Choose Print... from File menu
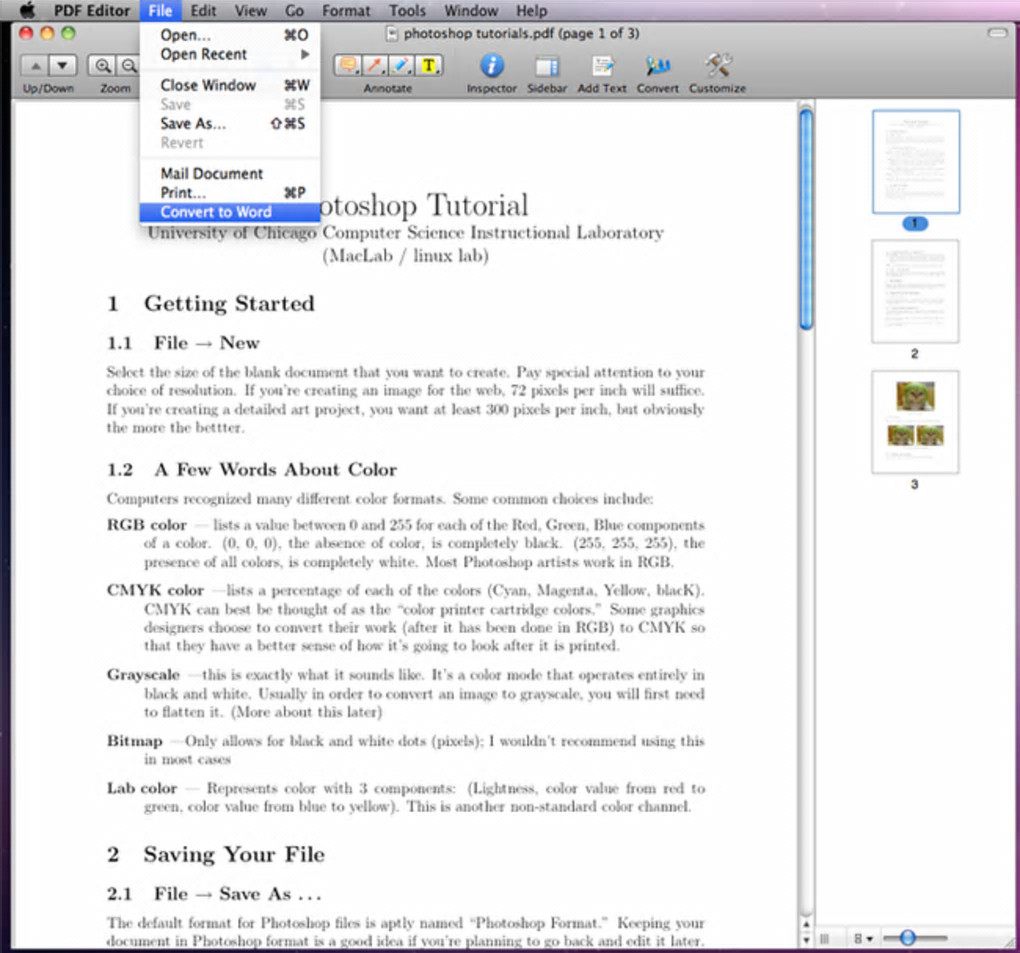 pyautogui.click(x=230, y=193)
